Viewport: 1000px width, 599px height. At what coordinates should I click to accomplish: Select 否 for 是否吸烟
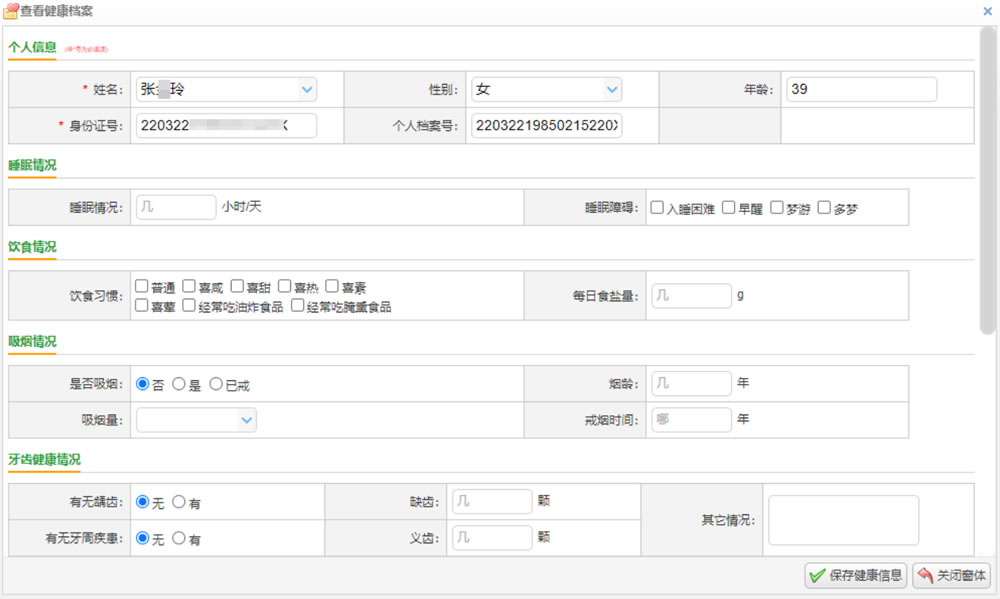pos(143,384)
